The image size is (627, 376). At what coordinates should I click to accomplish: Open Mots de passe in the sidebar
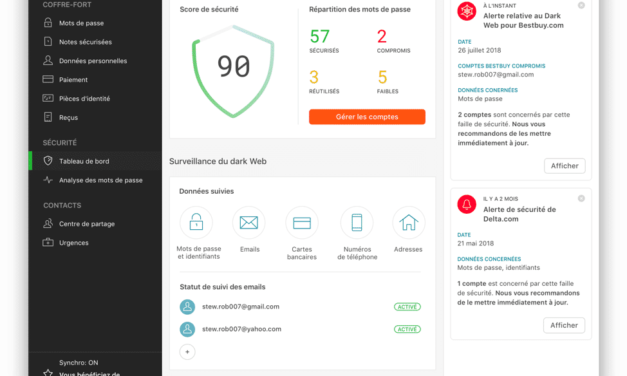click(x=82, y=23)
